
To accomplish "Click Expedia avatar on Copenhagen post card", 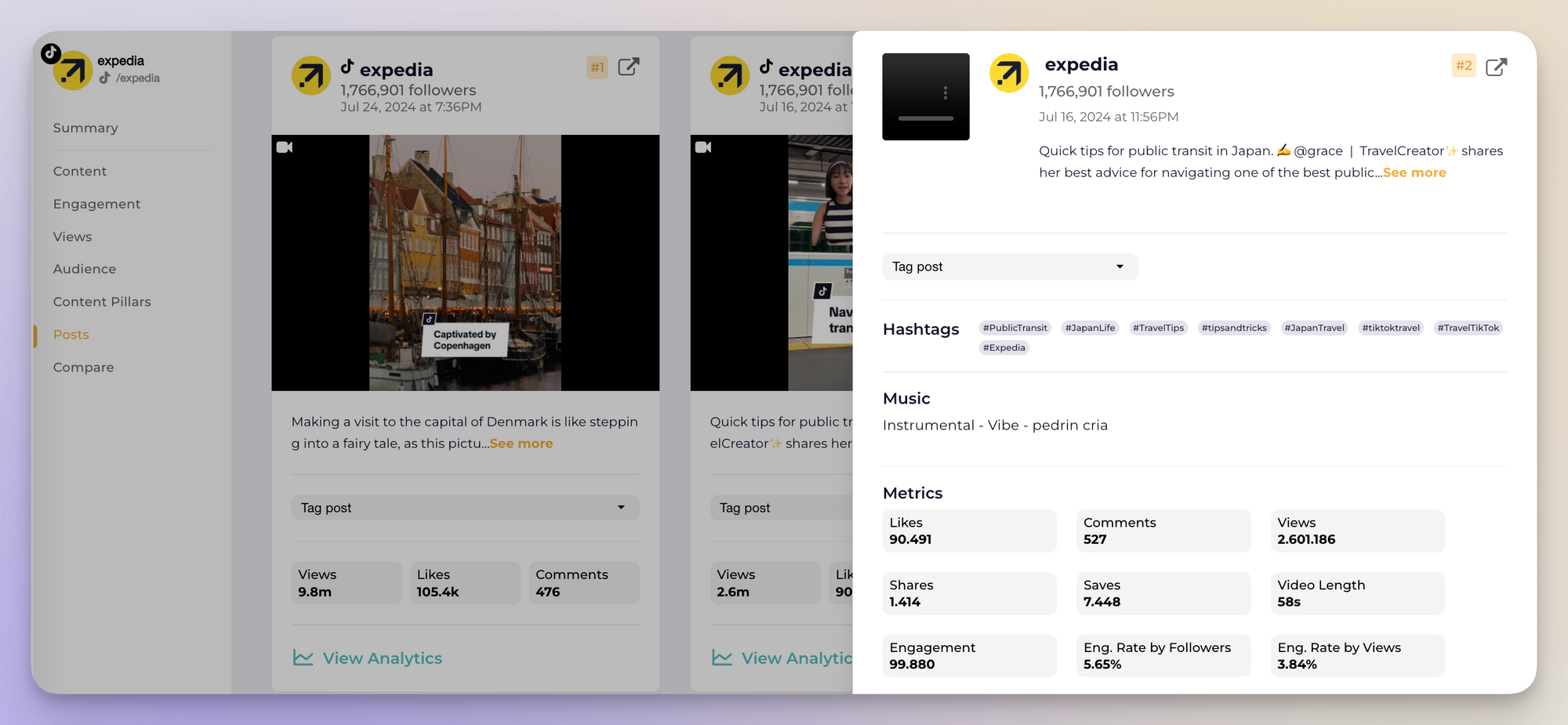I will [311, 75].
